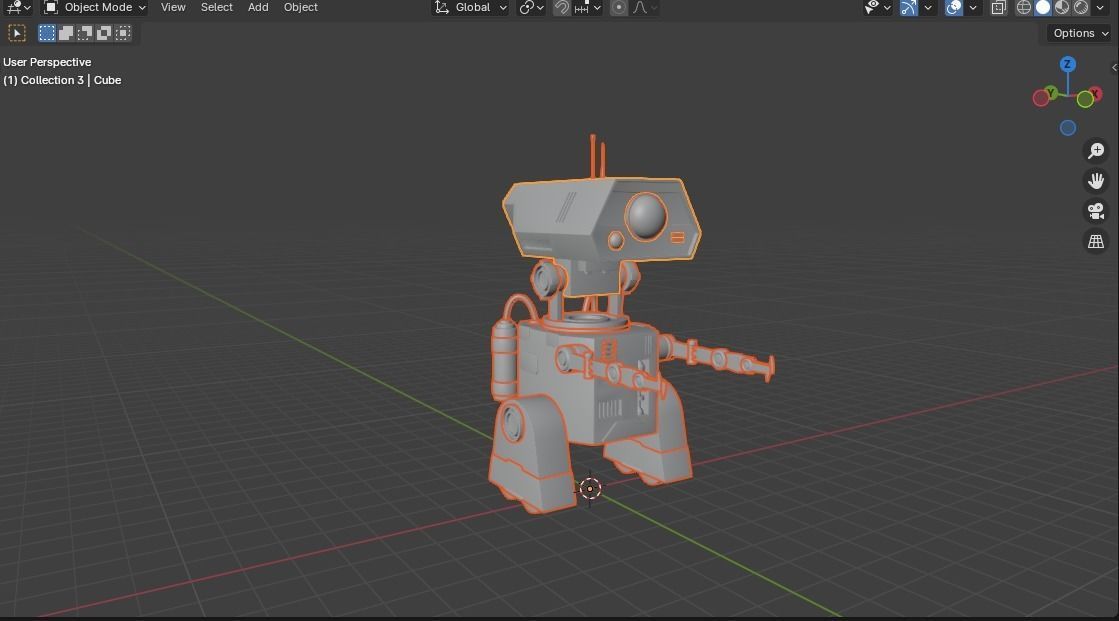This screenshot has width=1119, height=621.
Task: Click the unlabeled red gizmo circle
Action: 1040,99
